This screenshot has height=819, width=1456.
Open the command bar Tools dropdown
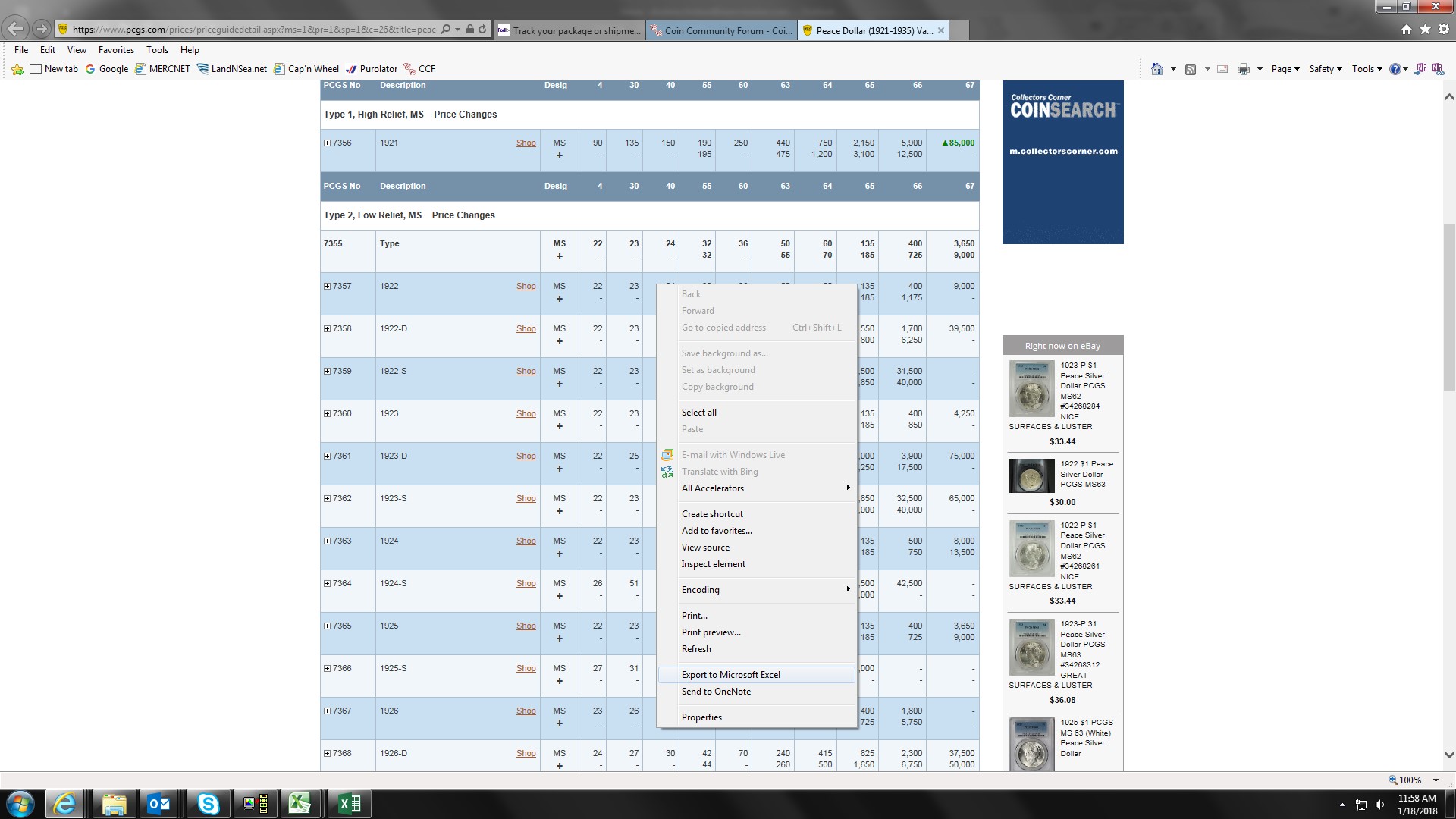[1367, 69]
